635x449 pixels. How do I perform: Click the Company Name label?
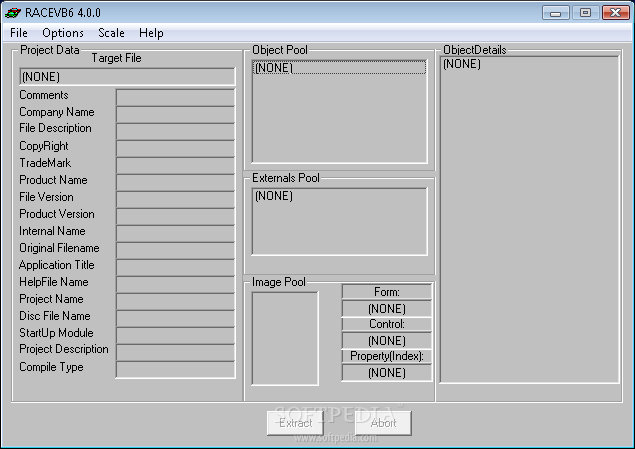pyautogui.click(x=57, y=112)
